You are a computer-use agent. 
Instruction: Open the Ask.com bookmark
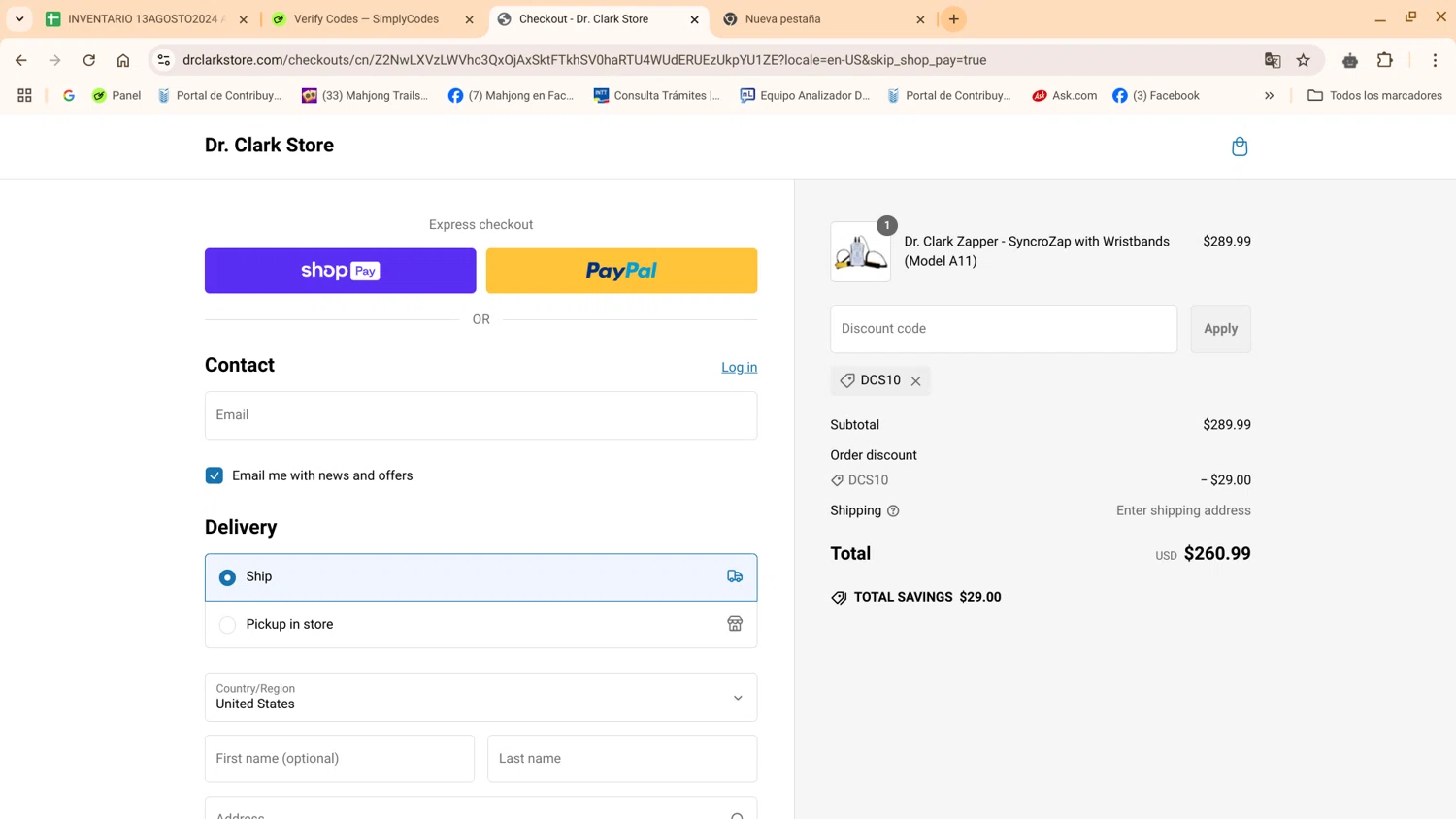(1065, 95)
